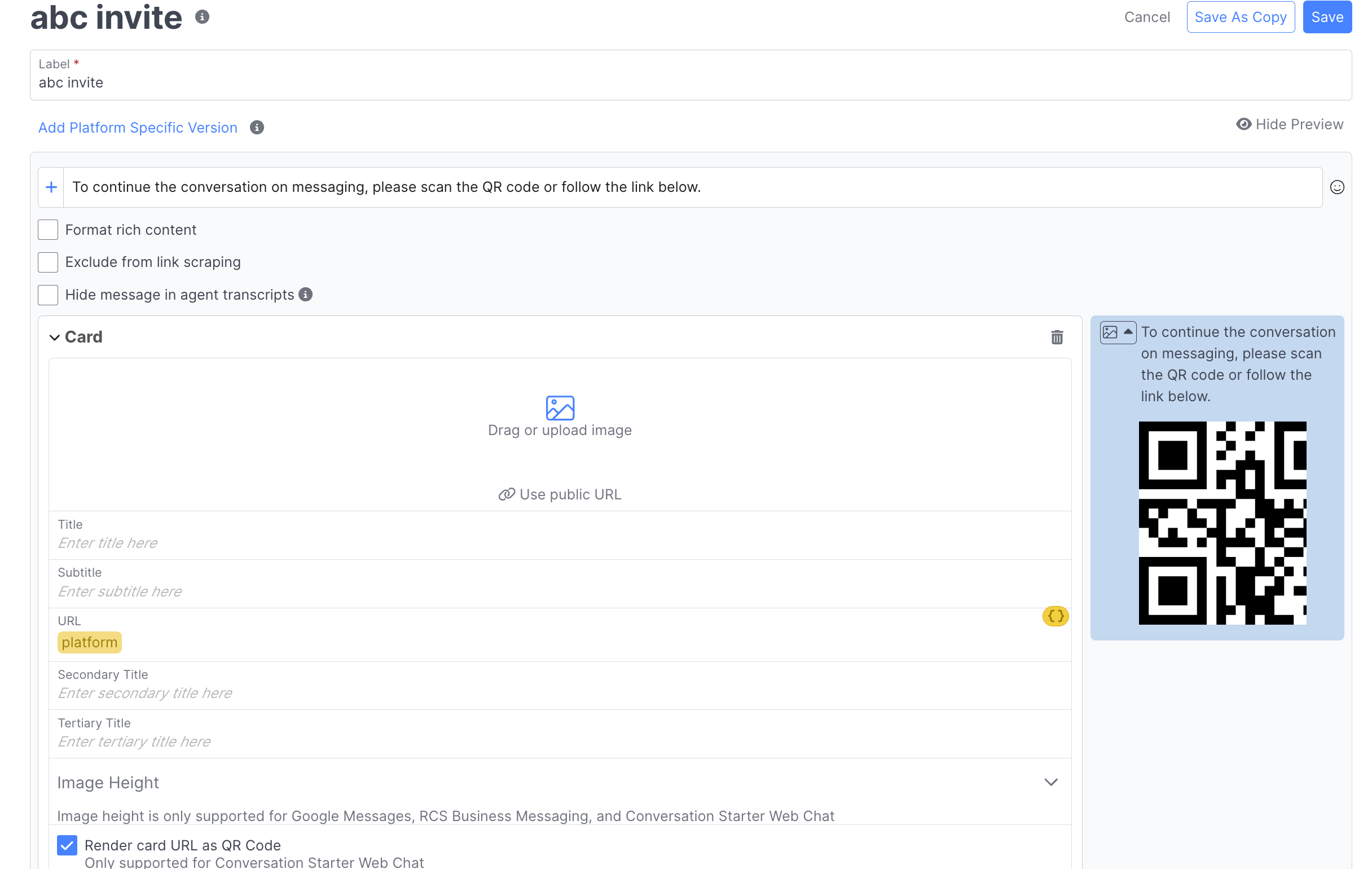Click the plus icon to add content

[x=51, y=187]
